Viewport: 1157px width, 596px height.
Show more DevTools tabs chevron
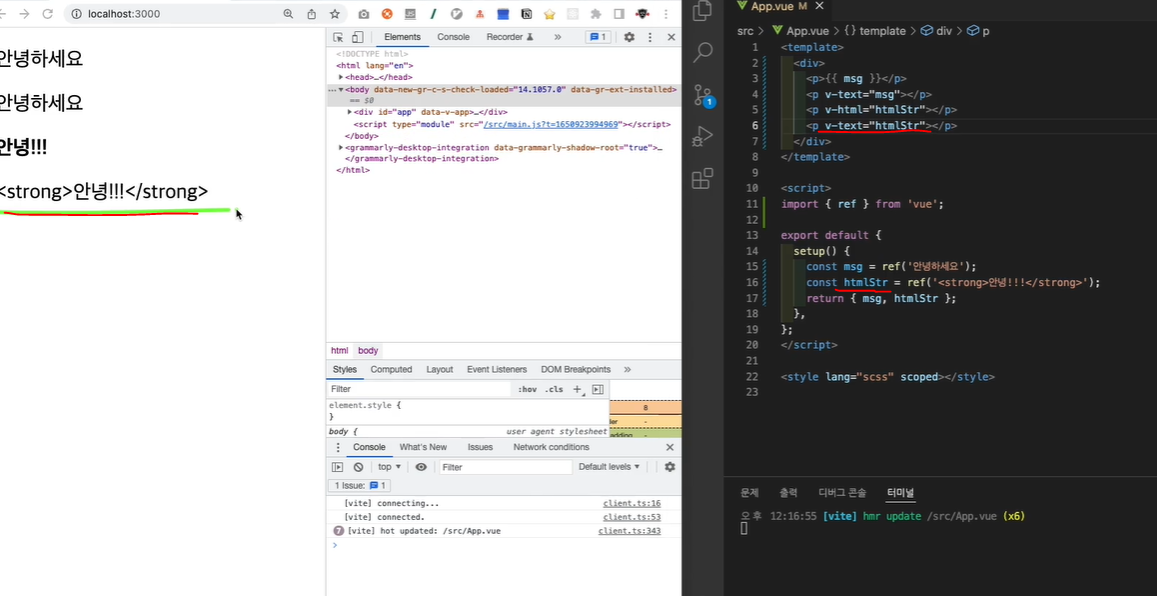[557, 37]
